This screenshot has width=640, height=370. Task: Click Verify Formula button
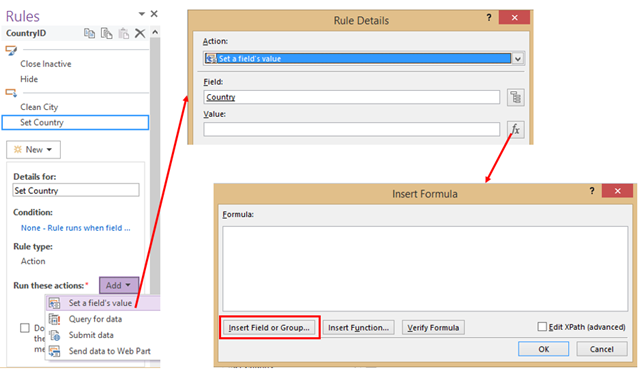433,328
